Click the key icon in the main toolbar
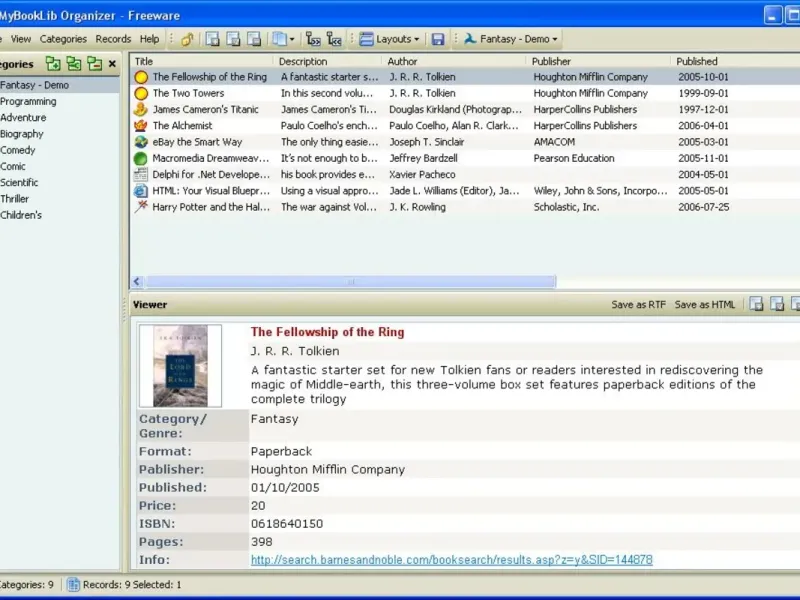 [x=187, y=39]
